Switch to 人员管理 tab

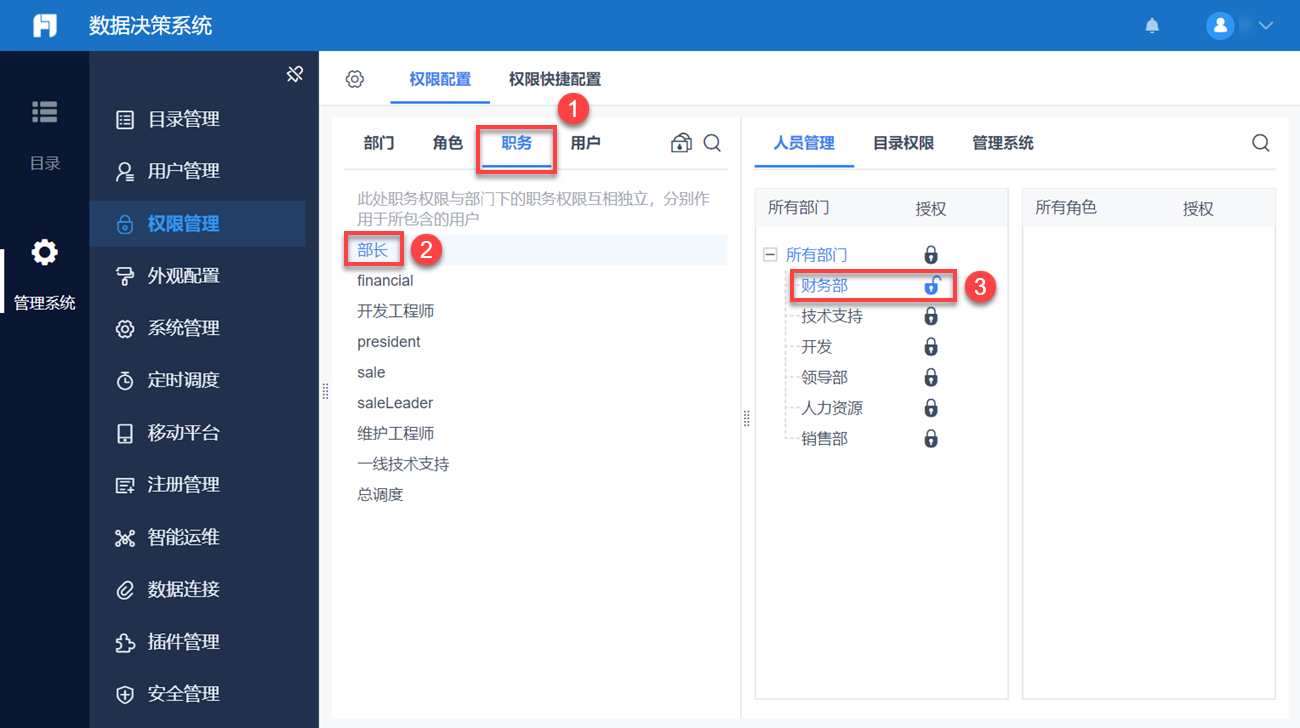(804, 143)
